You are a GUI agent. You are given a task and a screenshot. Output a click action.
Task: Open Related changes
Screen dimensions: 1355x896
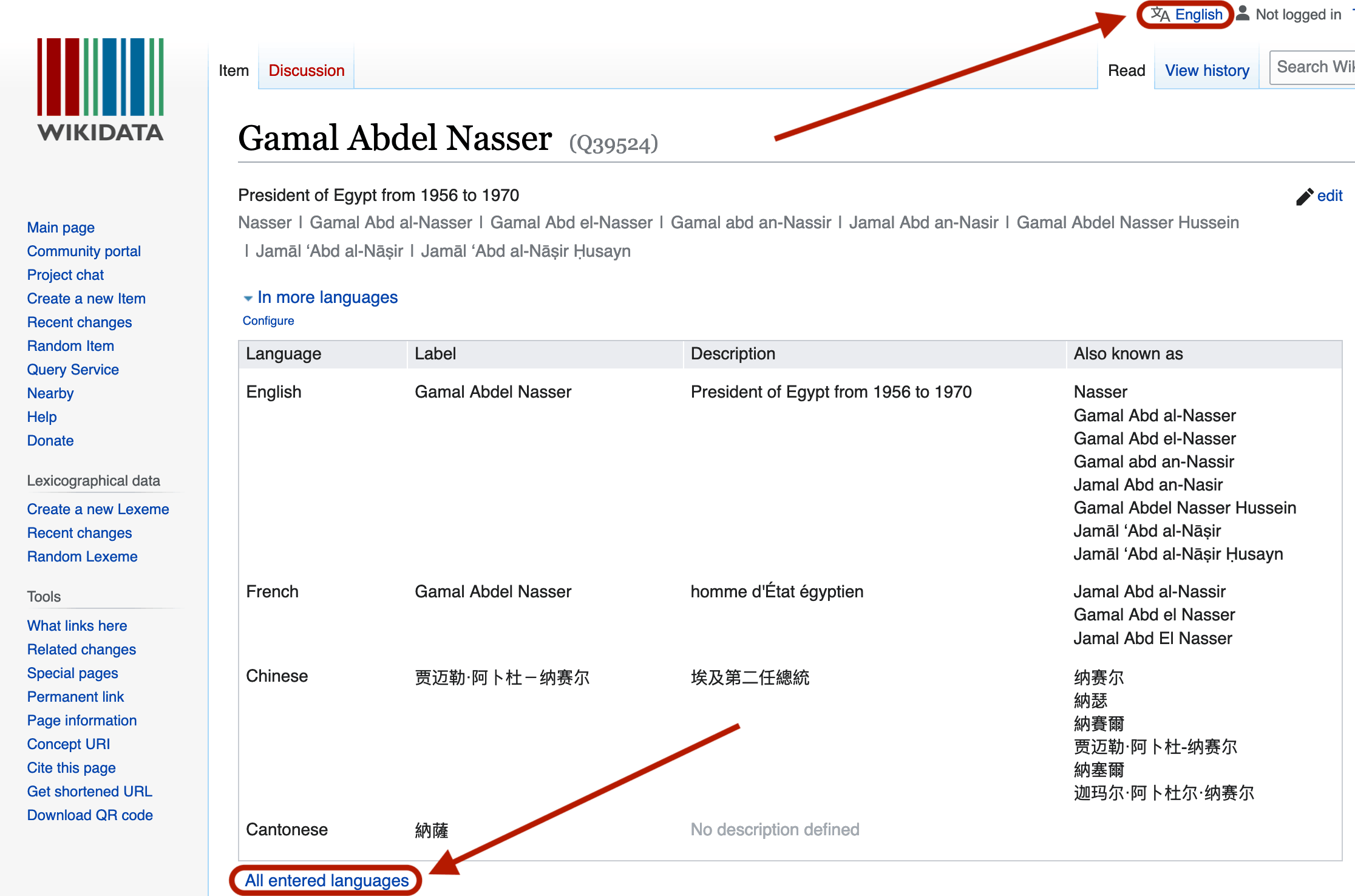(81, 650)
